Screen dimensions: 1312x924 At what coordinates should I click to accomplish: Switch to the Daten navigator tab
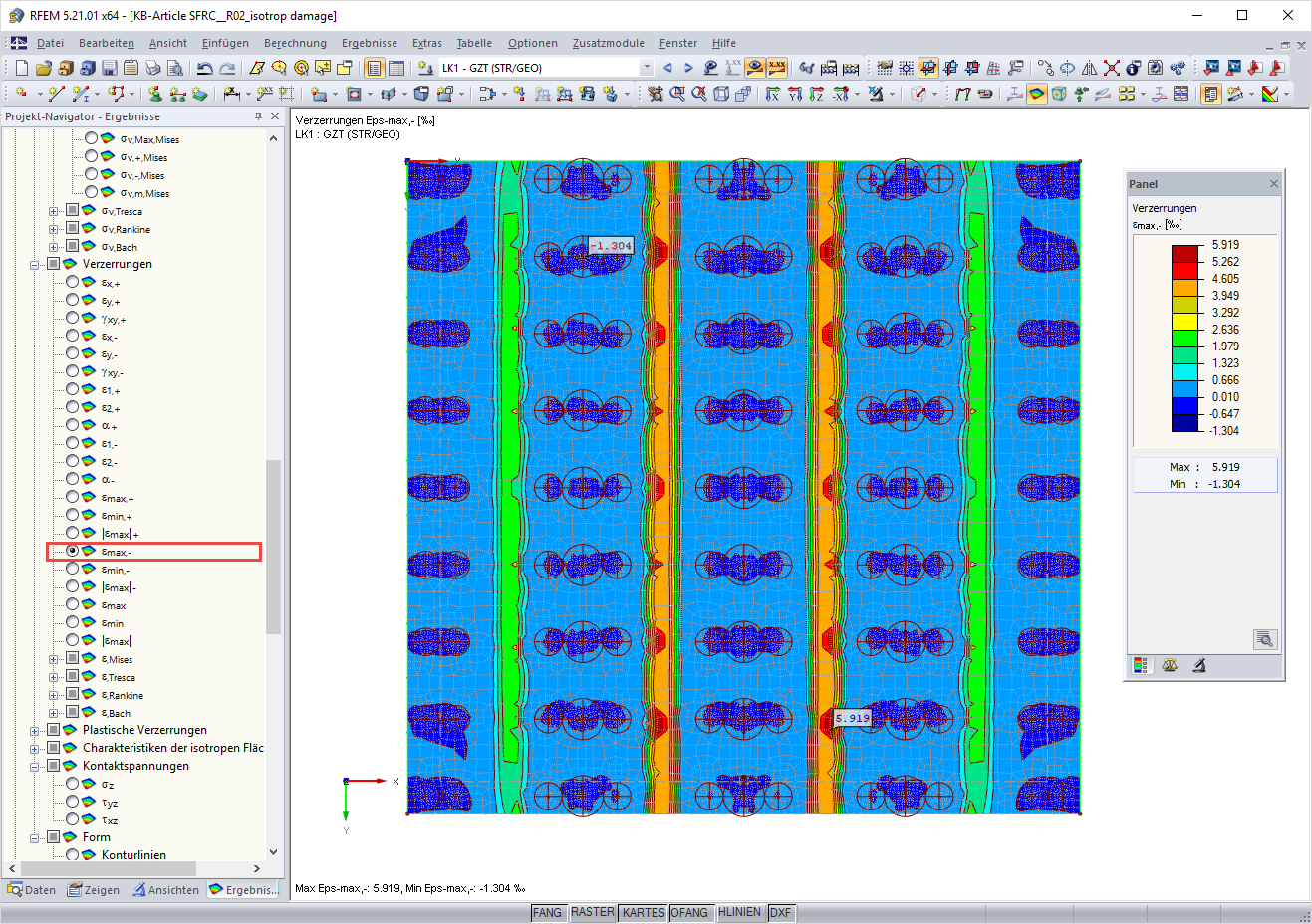(32, 890)
